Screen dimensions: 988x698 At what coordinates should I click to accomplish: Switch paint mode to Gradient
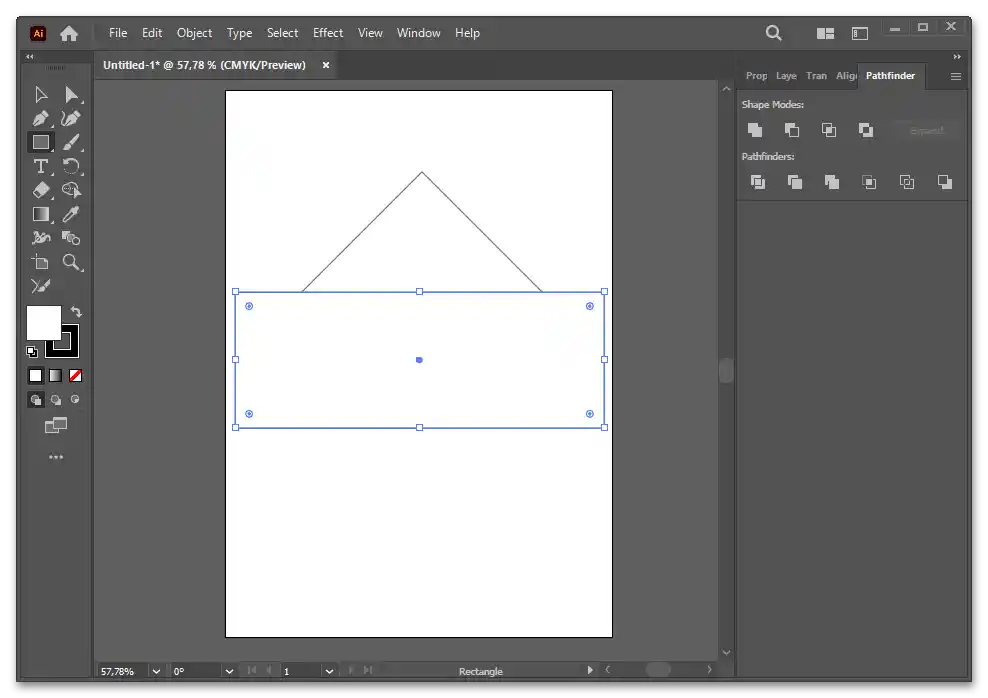point(55,376)
